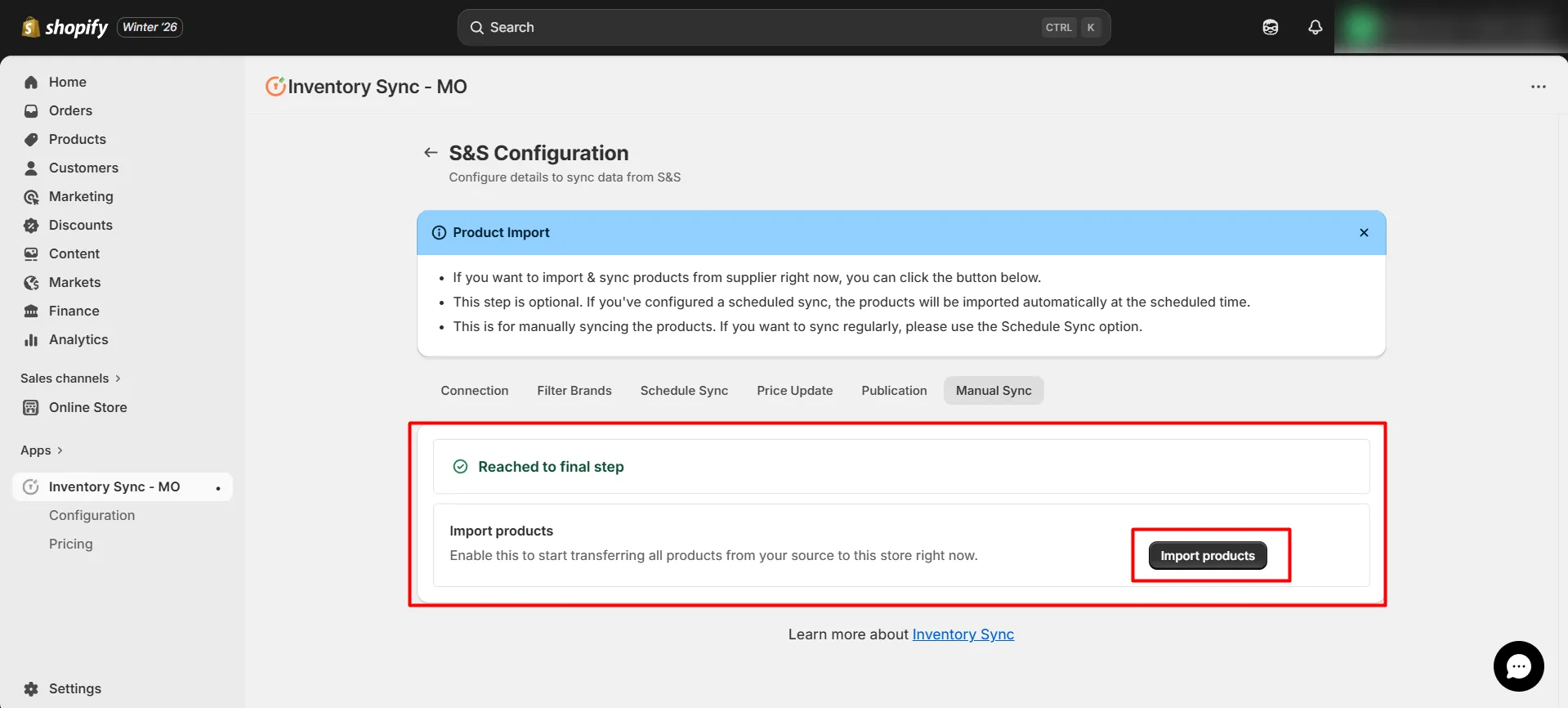Open the Discounts menu label
This screenshot has height=708, width=1568.
[81, 225]
